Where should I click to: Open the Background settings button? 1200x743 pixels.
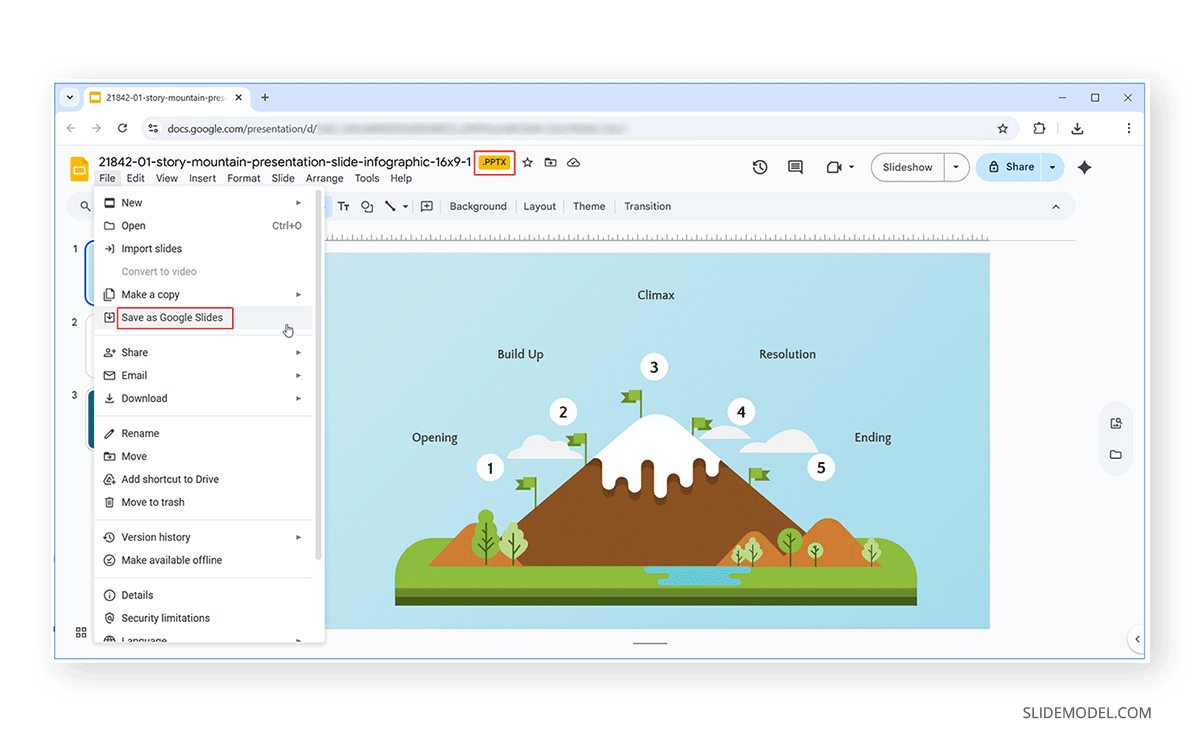(478, 206)
